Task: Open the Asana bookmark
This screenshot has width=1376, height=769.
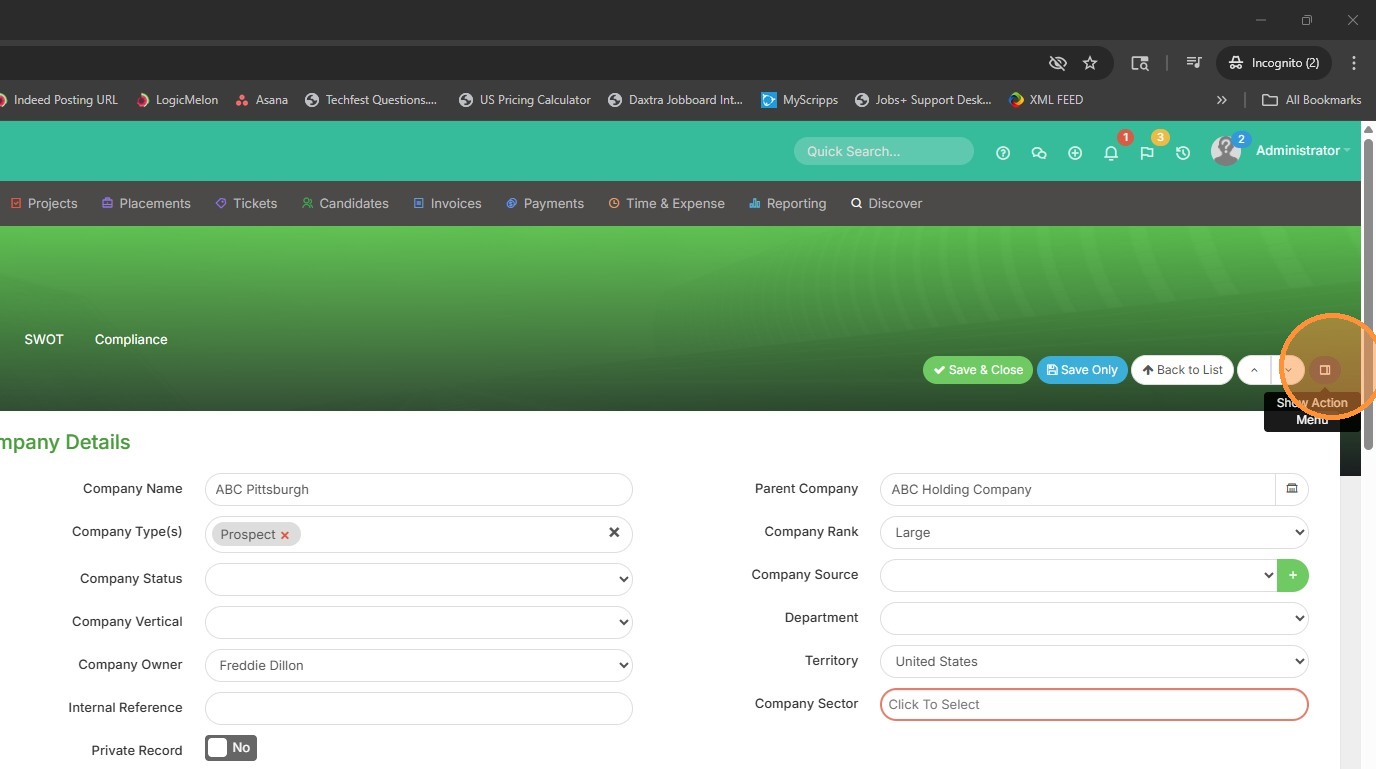Action: (261, 100)
